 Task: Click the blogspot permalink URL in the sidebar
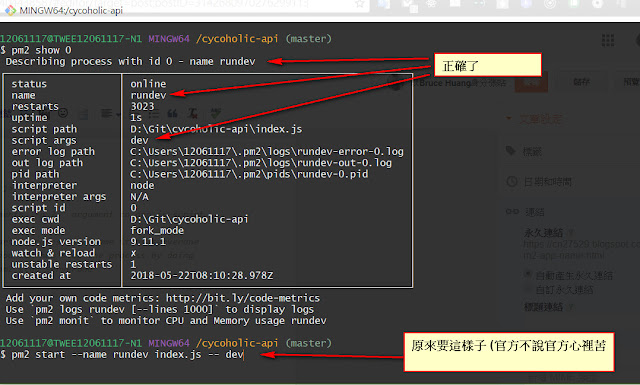(x=581, y=249)
